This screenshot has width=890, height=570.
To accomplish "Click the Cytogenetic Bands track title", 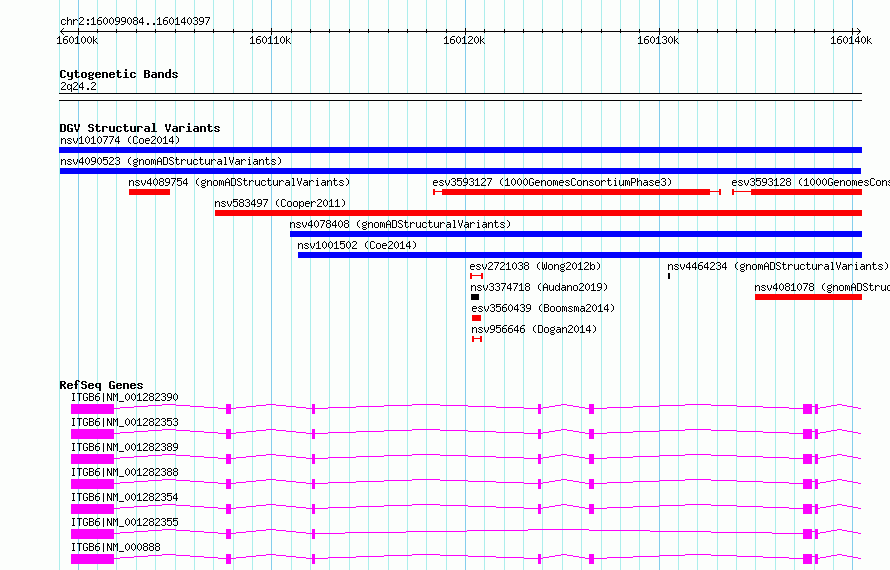I will [119, 74].
